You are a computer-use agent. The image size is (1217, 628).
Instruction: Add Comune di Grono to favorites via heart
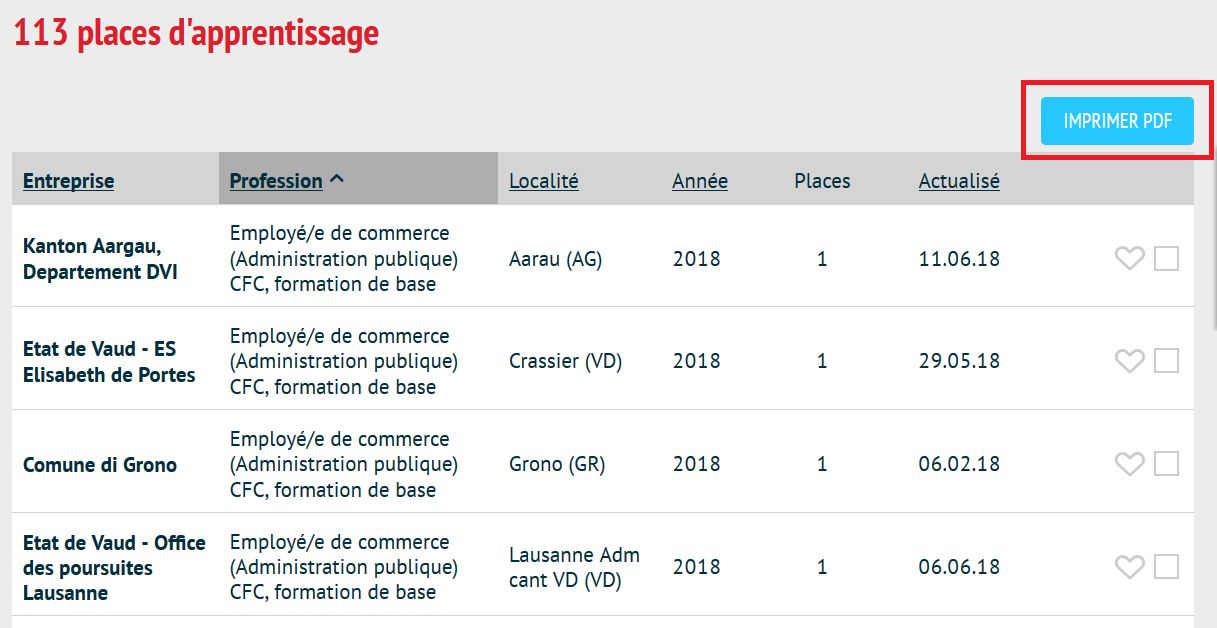(1129, 464)
